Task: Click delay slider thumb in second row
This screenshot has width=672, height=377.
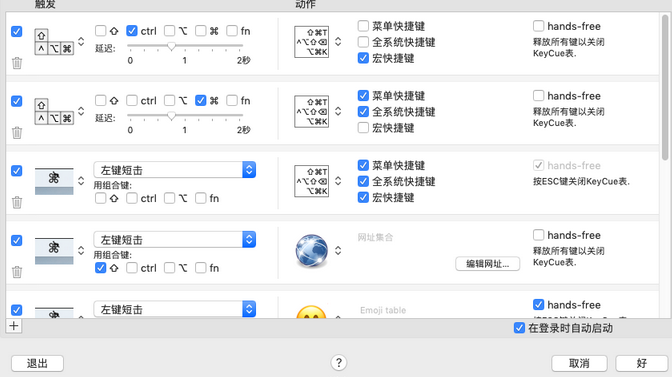Action: tap(171, 116)
